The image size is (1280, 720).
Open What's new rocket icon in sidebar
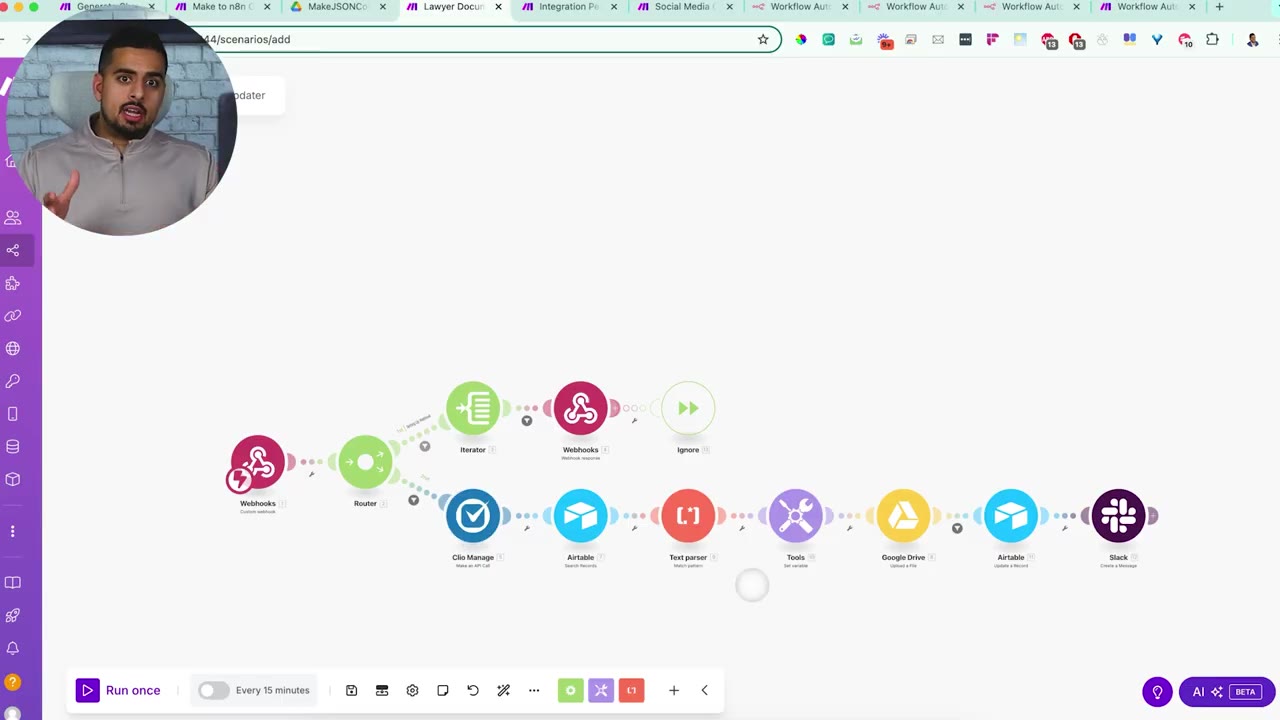pyautogui.click(x=13, y=616)
